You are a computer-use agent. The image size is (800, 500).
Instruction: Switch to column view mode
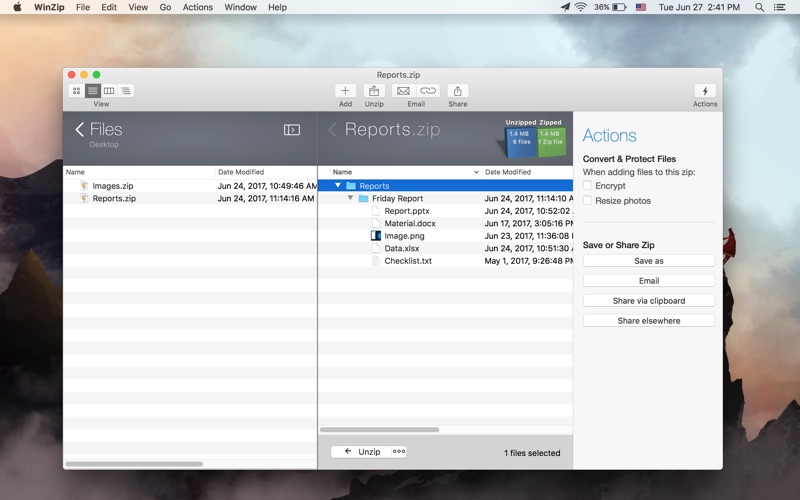tap(109, 91)
